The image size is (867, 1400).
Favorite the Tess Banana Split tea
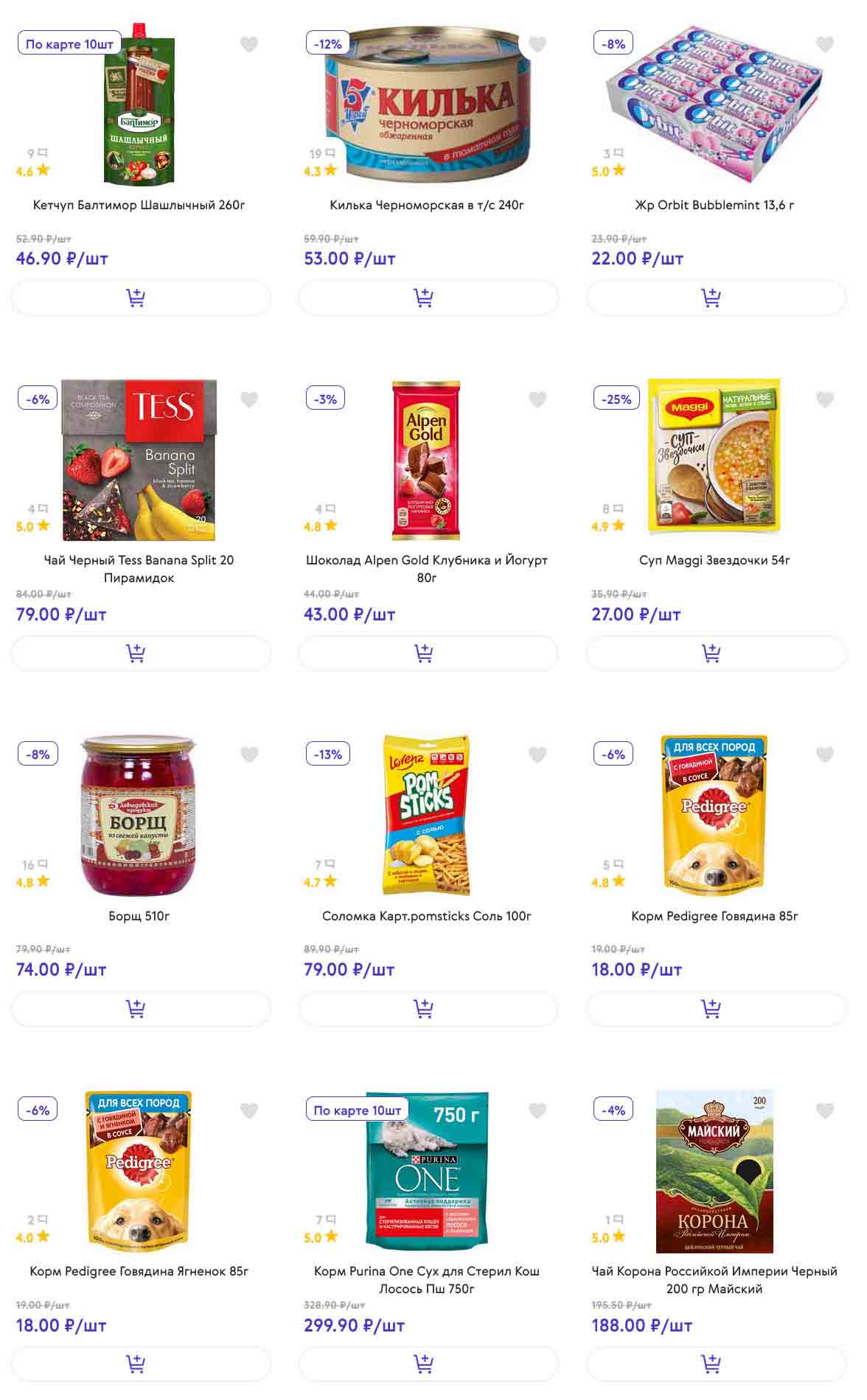(249, 399)
